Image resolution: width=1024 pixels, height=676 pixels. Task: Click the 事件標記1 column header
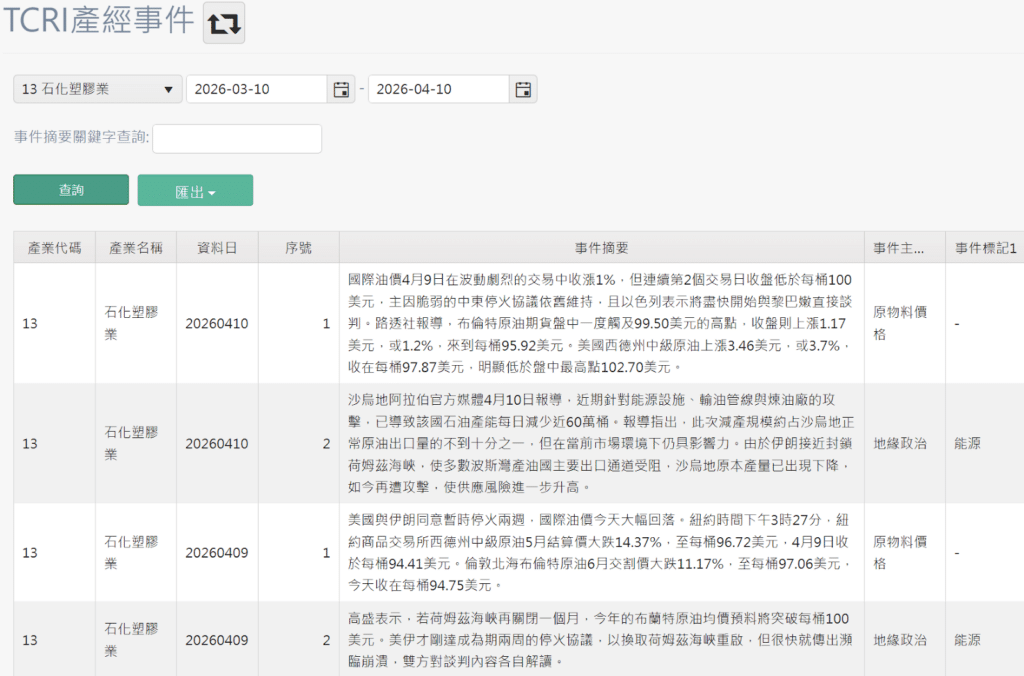point(985,248)
